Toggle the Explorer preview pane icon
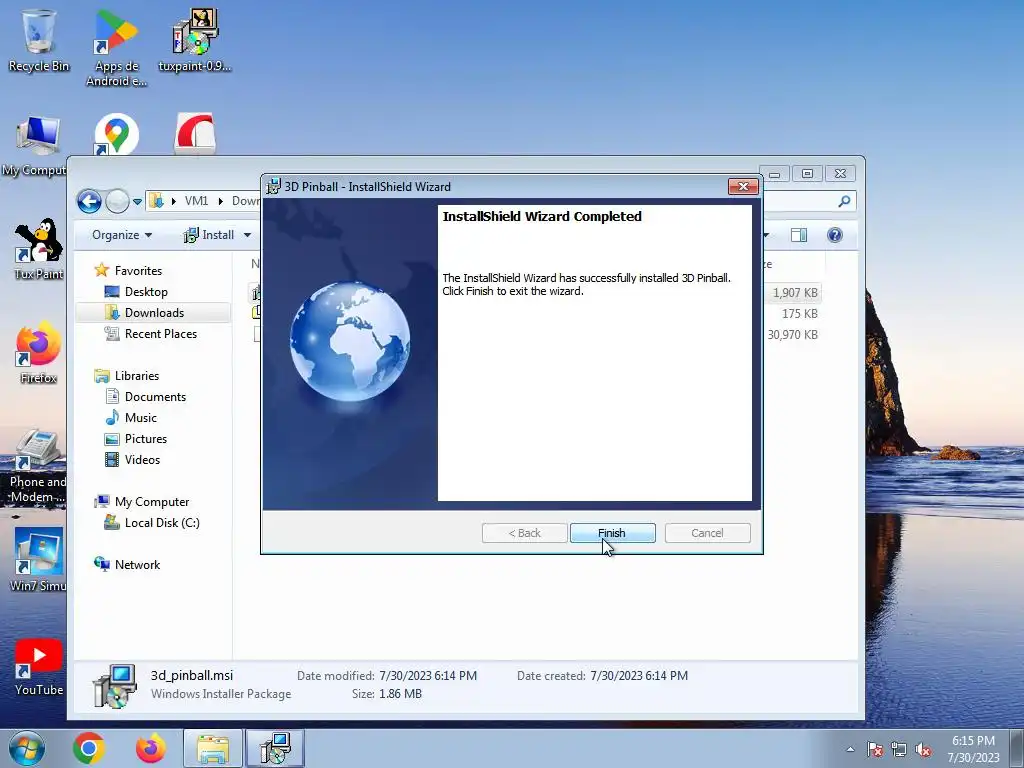The height and width of the screenshot is (768, 1024). click(x=799, y=235)
